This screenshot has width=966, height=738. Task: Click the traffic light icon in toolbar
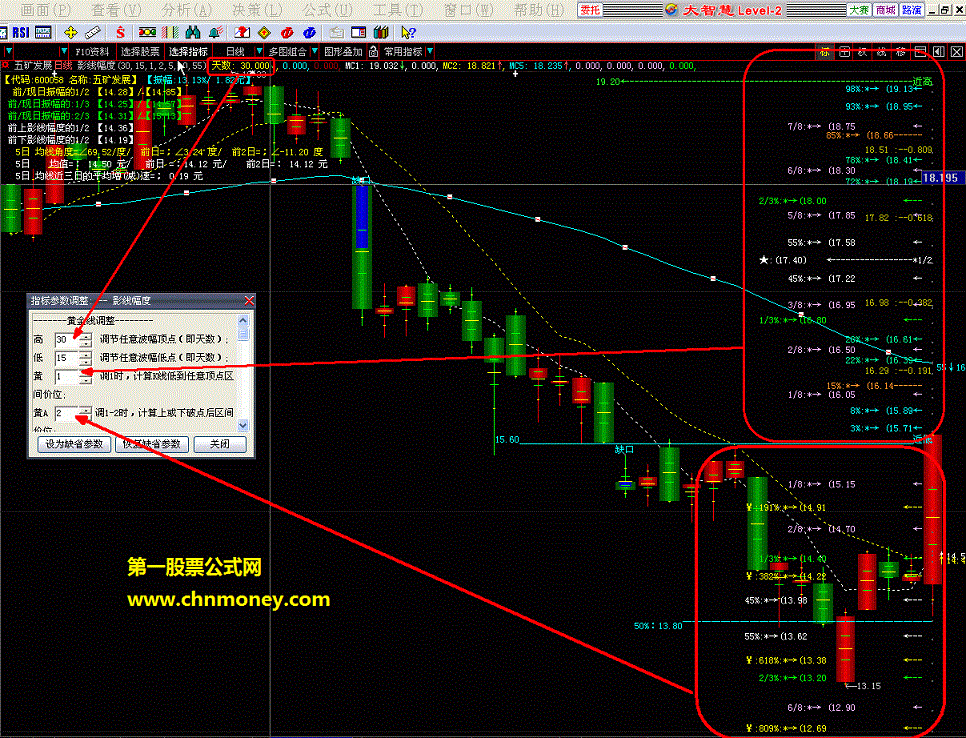[147, 32]
